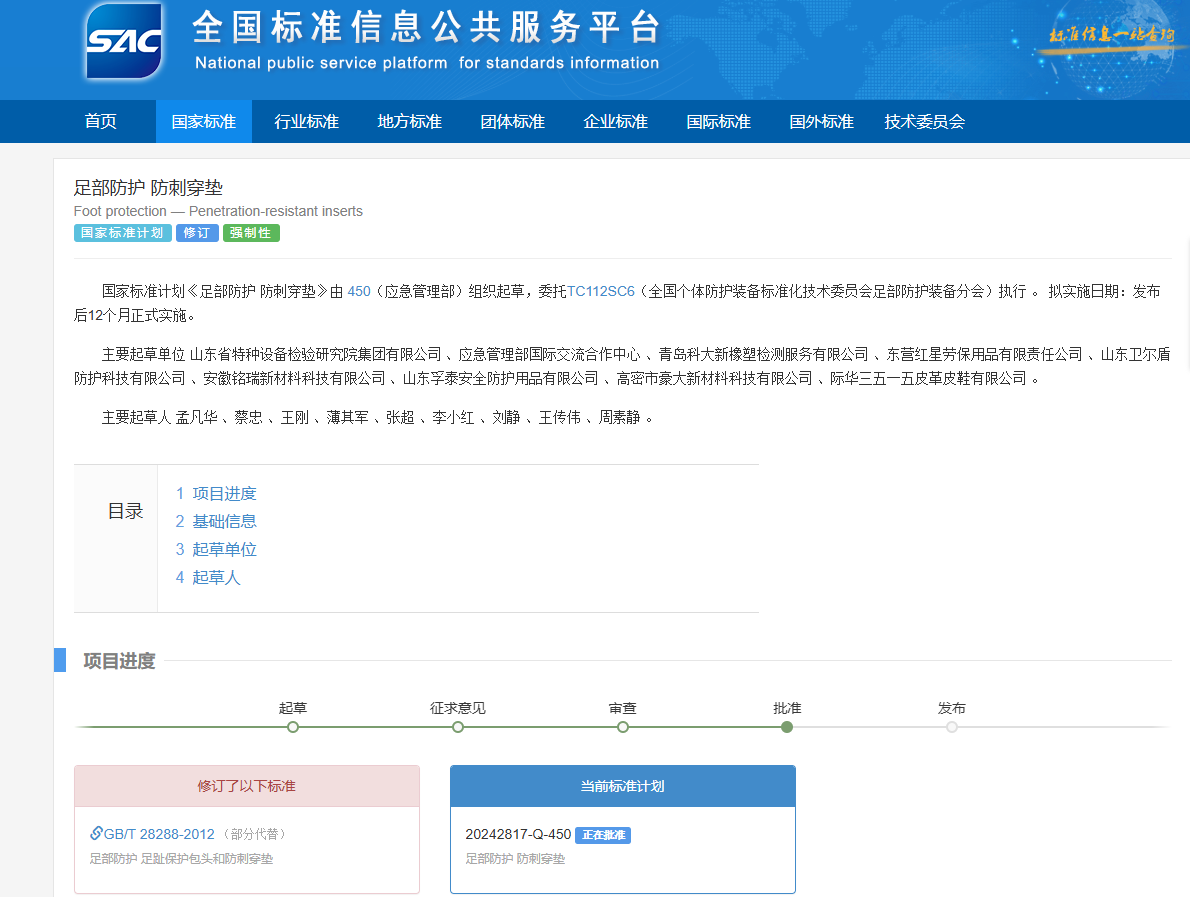
Task: Open the 技术委员会 tab
Action: click(924, 121)
